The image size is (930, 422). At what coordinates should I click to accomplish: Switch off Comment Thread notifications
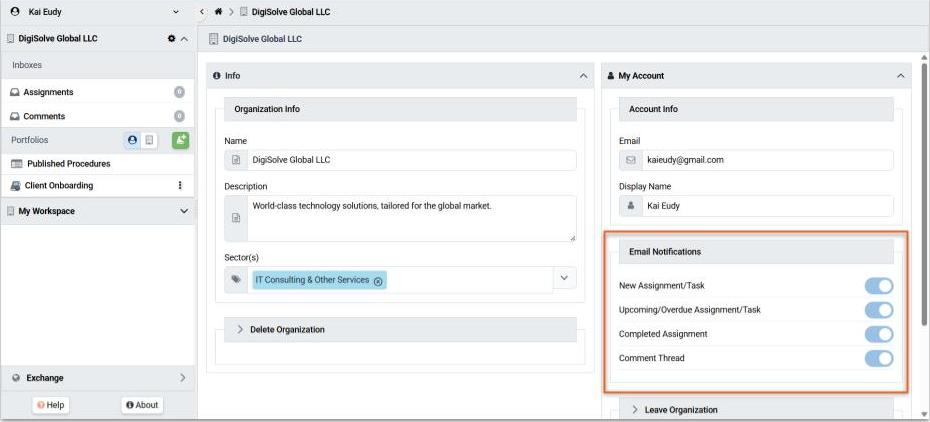point(878,358)
